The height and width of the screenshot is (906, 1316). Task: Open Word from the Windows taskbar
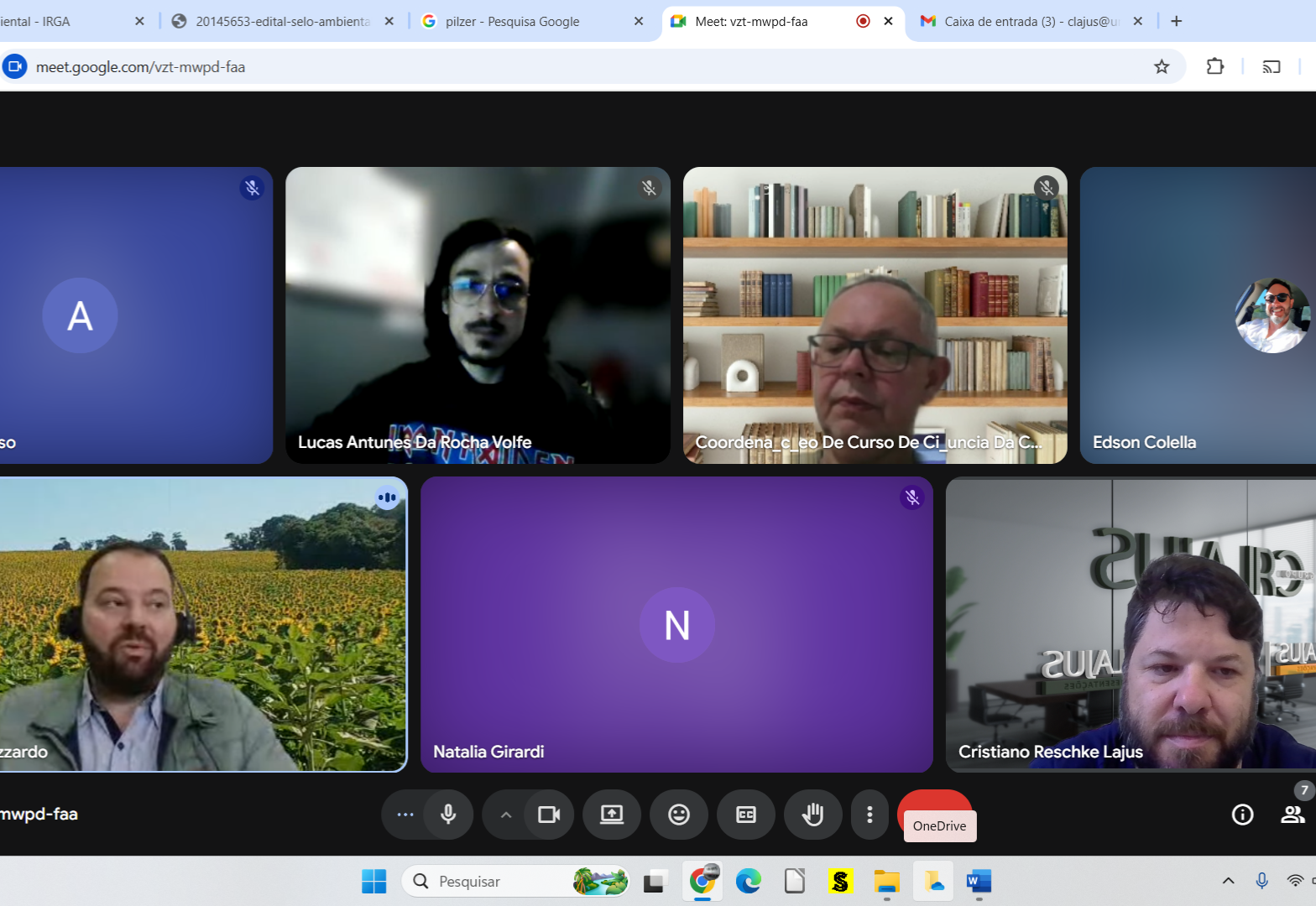[979, 882]
